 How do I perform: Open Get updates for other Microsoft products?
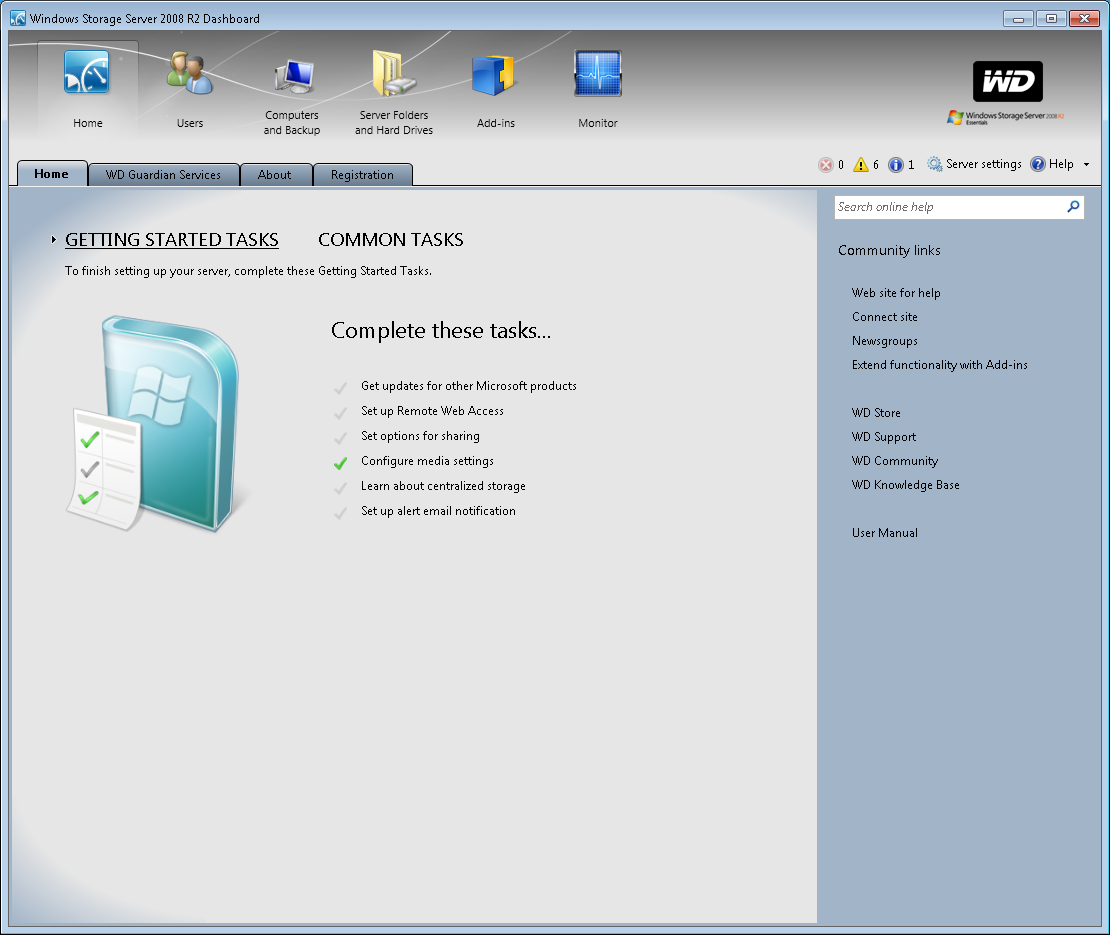(469, 386)
